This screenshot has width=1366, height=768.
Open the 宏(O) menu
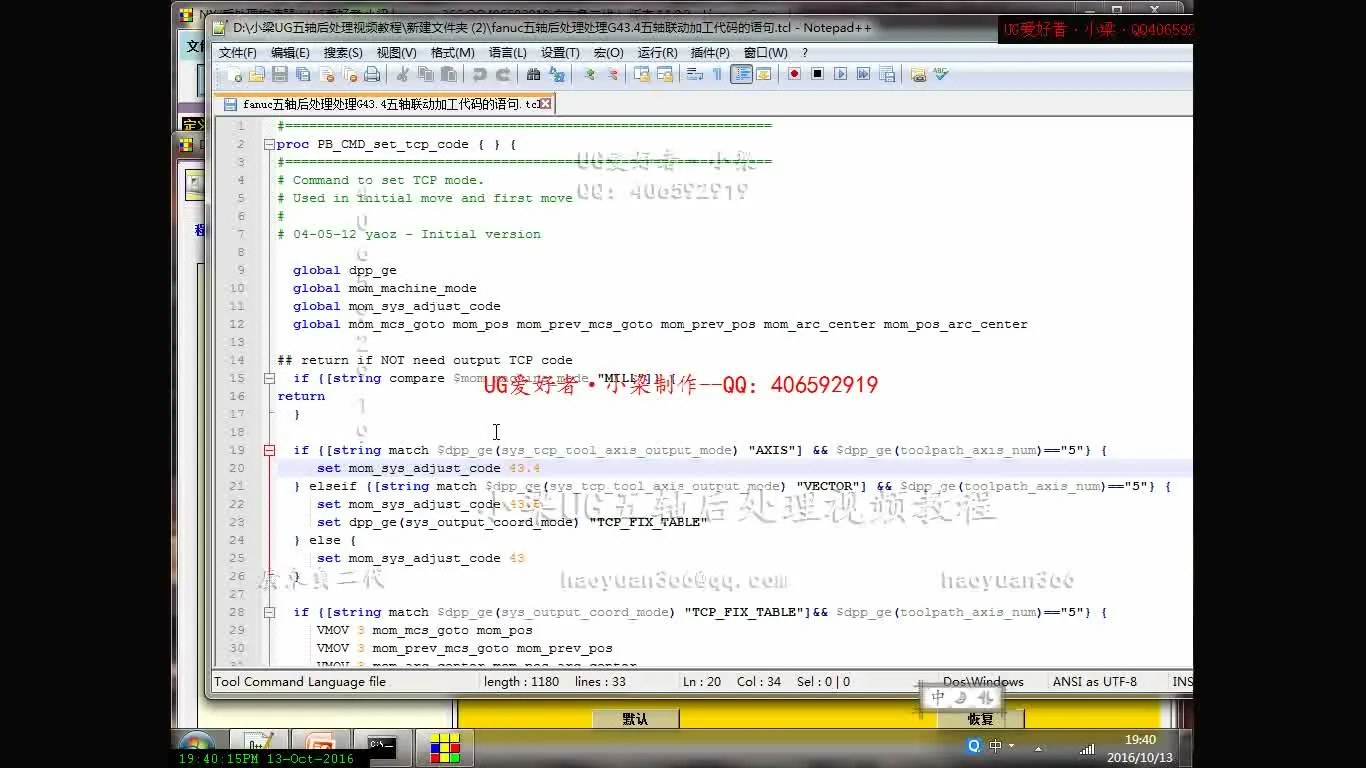point(606,52)
